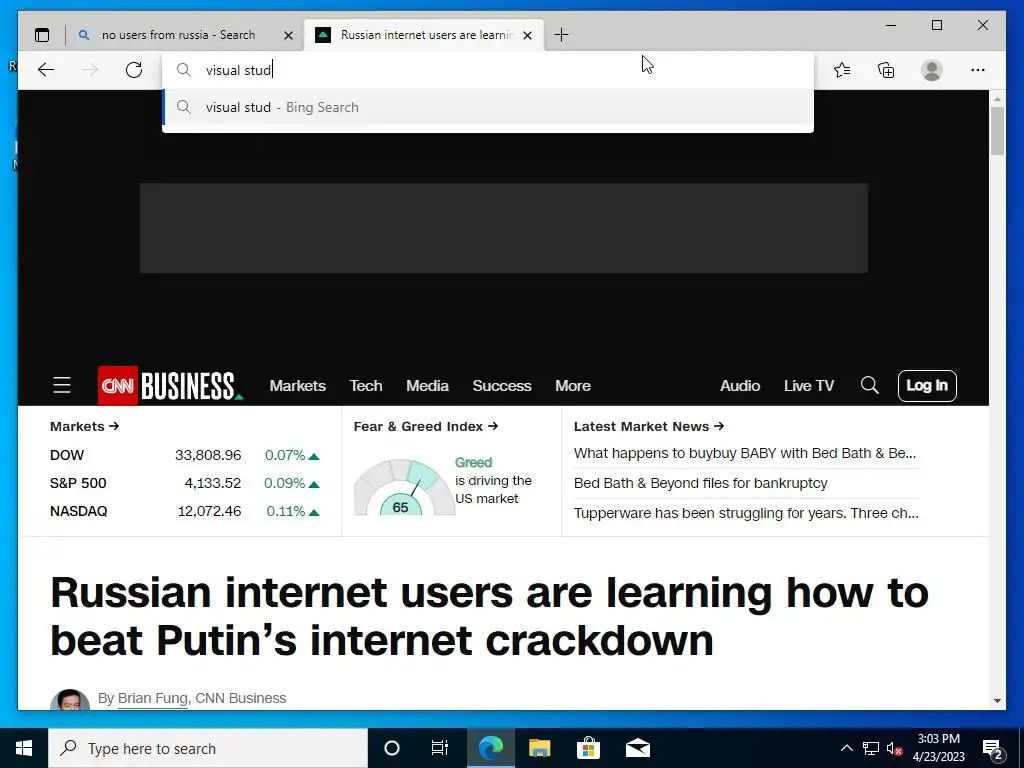Click the Log In button
Screen dimensions: 1024x768
pos(927,385)
